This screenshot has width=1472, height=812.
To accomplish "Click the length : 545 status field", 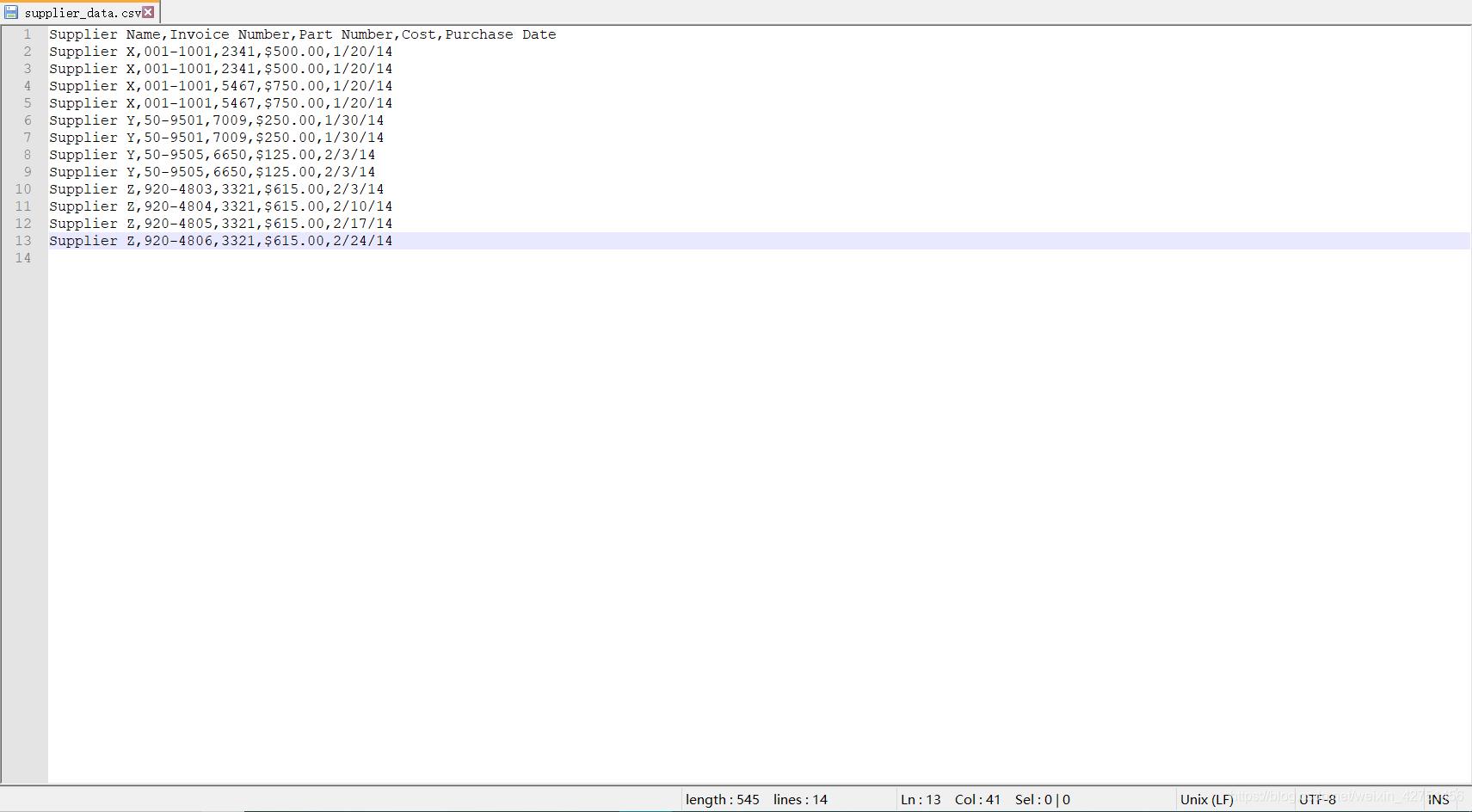I will 723,800.
